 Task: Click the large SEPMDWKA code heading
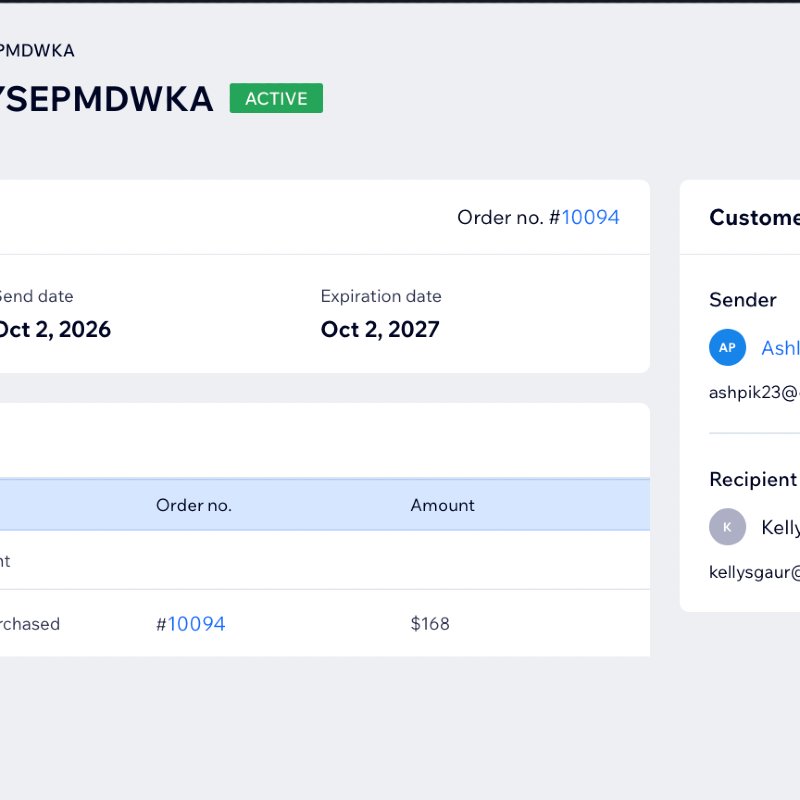(106, 98)
